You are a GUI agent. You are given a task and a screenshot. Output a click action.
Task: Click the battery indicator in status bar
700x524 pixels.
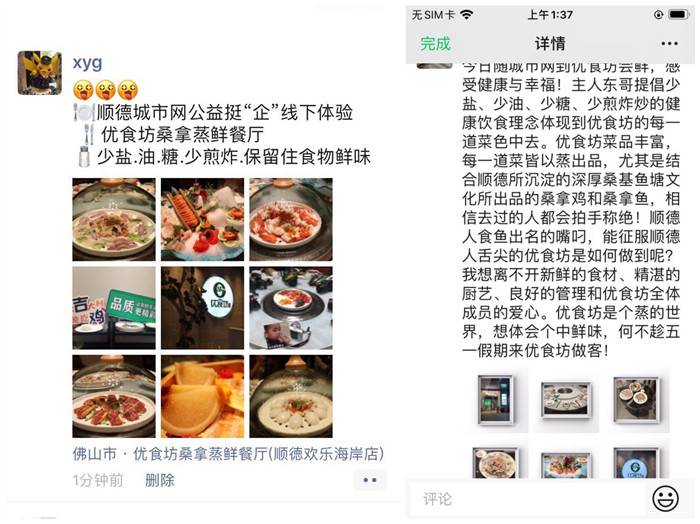coord(679,15)
